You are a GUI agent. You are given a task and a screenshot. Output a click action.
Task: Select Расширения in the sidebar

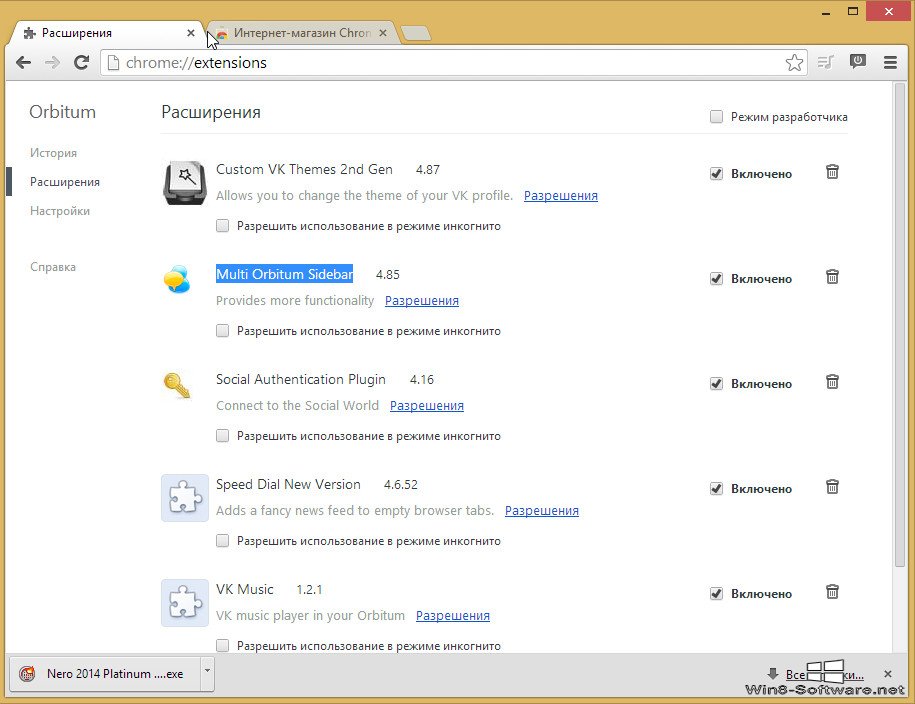click(65, 182)
